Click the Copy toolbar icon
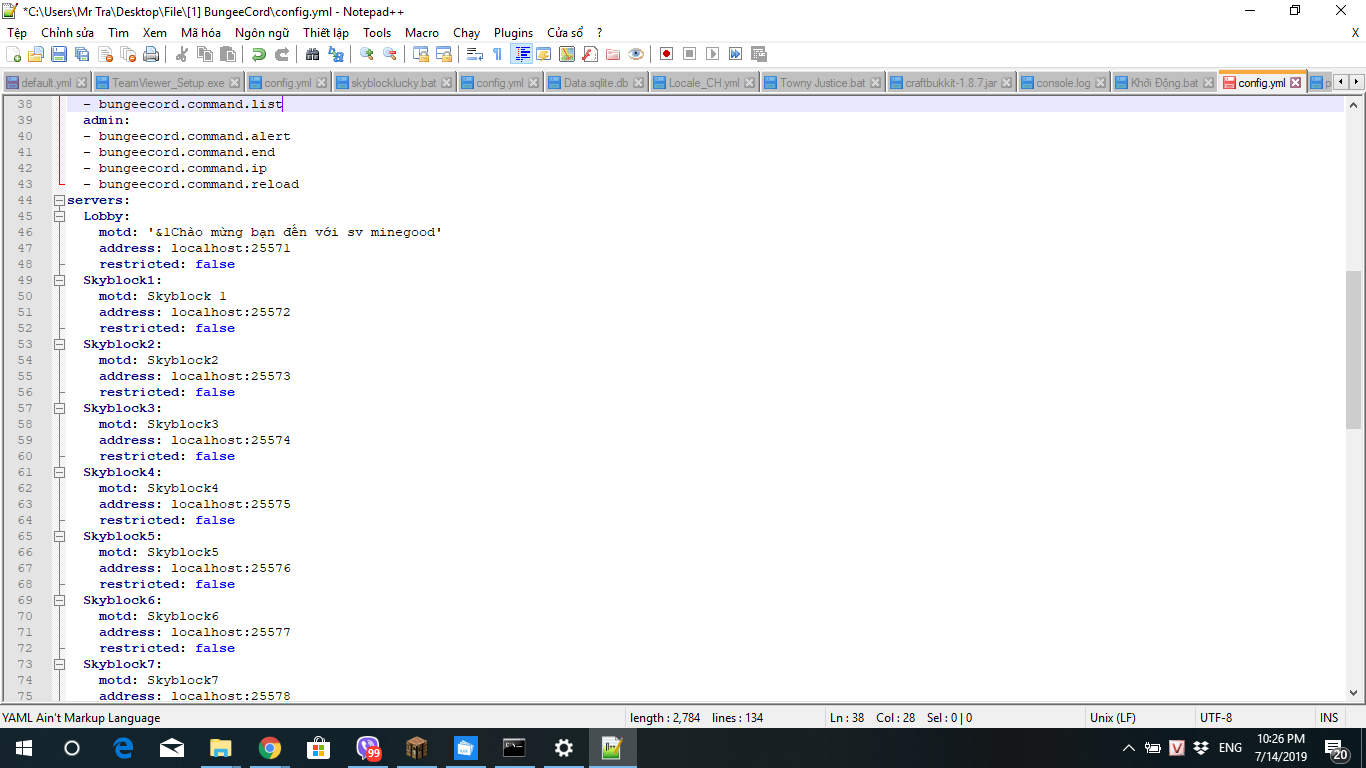 tap(205, 54)
